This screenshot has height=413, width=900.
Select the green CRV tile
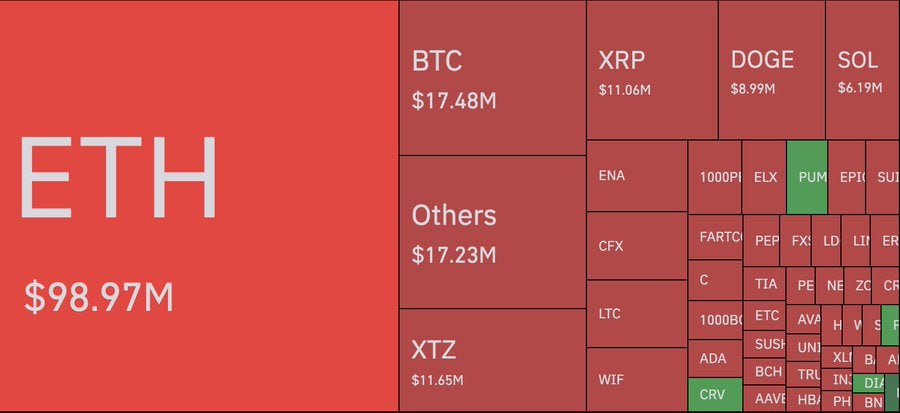click(715, 395)
